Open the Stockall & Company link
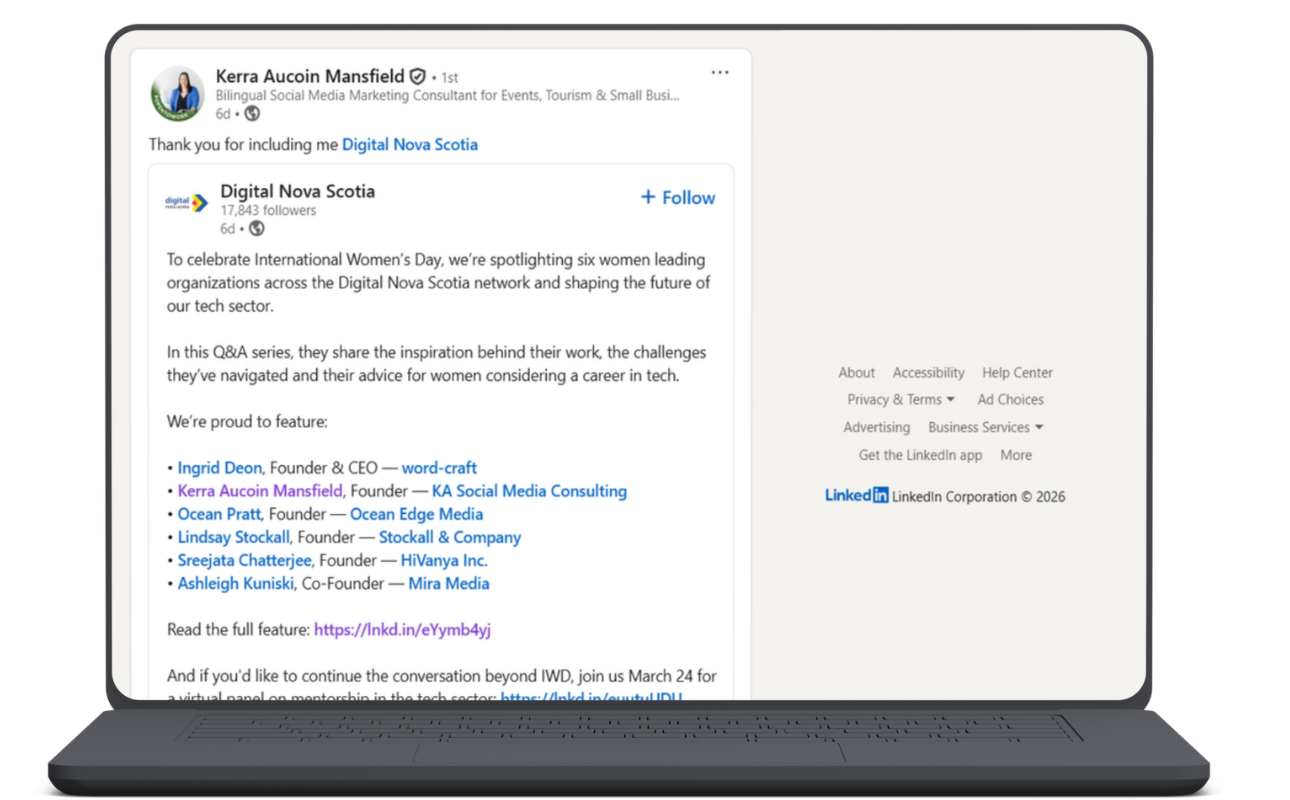The image size is (1290, 800). (450, 537)
